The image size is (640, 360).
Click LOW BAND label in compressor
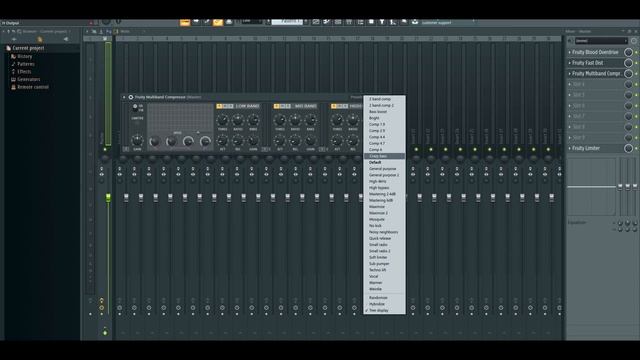[x=247, y=106]
